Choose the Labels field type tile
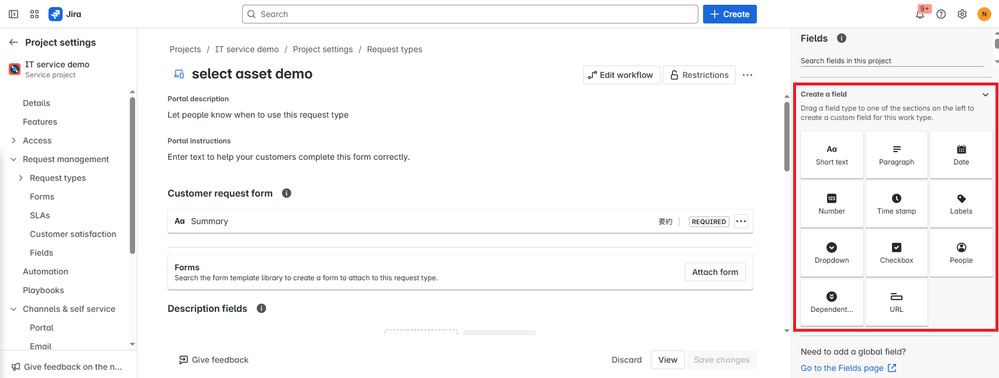The image size is (999, 378). (961, 204)
